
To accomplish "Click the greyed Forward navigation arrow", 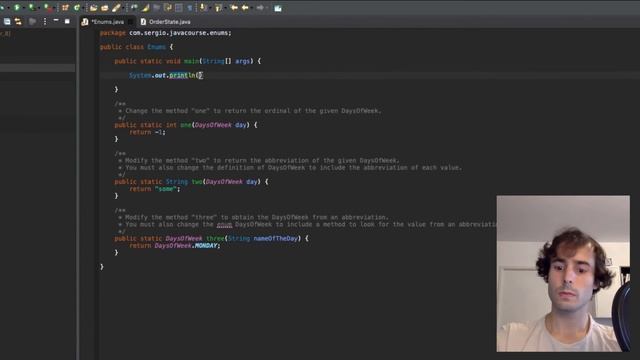I will pos(260,8).
